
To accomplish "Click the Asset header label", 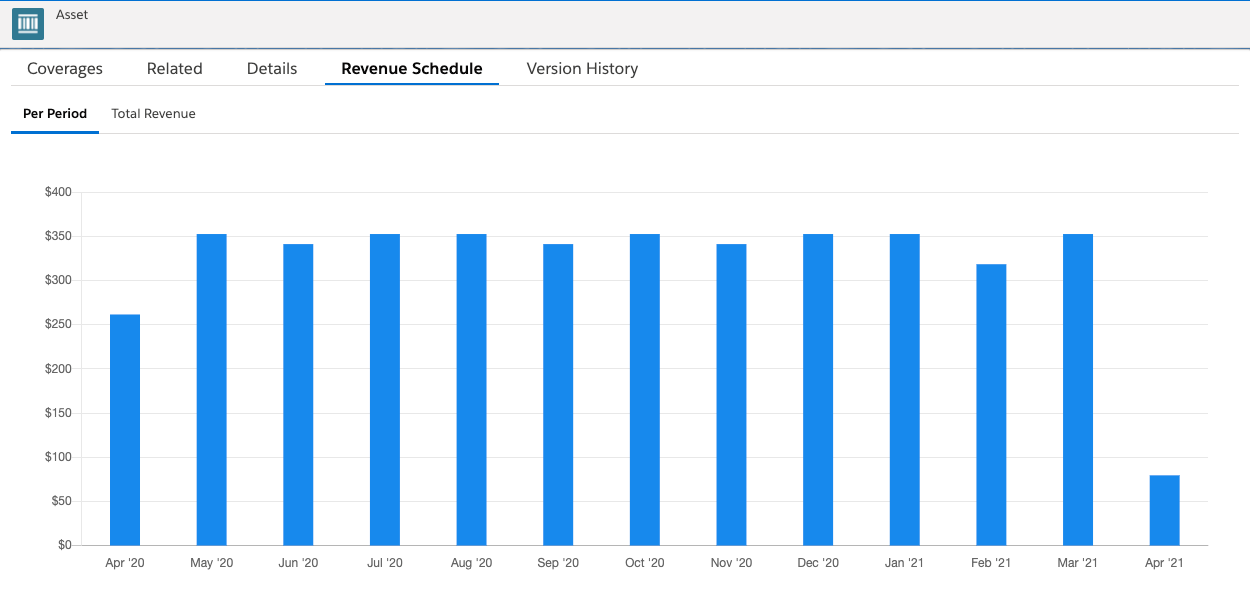I will point(72,15).
